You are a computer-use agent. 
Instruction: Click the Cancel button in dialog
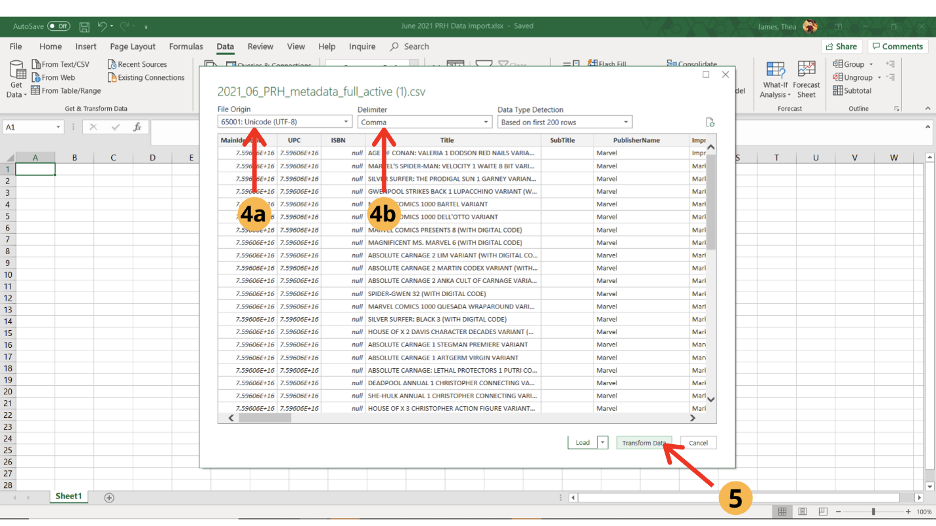coord(698,442)
